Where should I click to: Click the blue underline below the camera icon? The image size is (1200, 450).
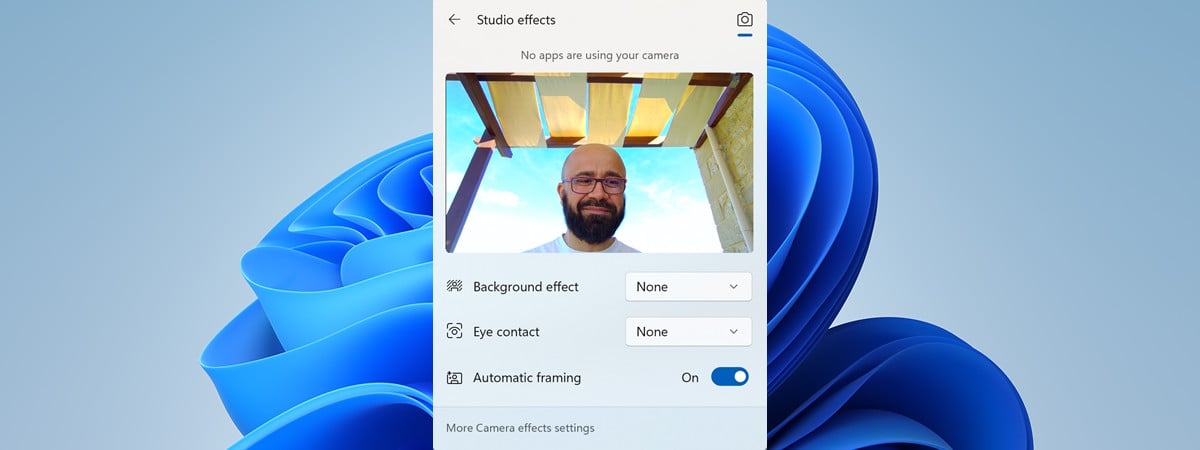pyautogui.click(x=744, y=35)
